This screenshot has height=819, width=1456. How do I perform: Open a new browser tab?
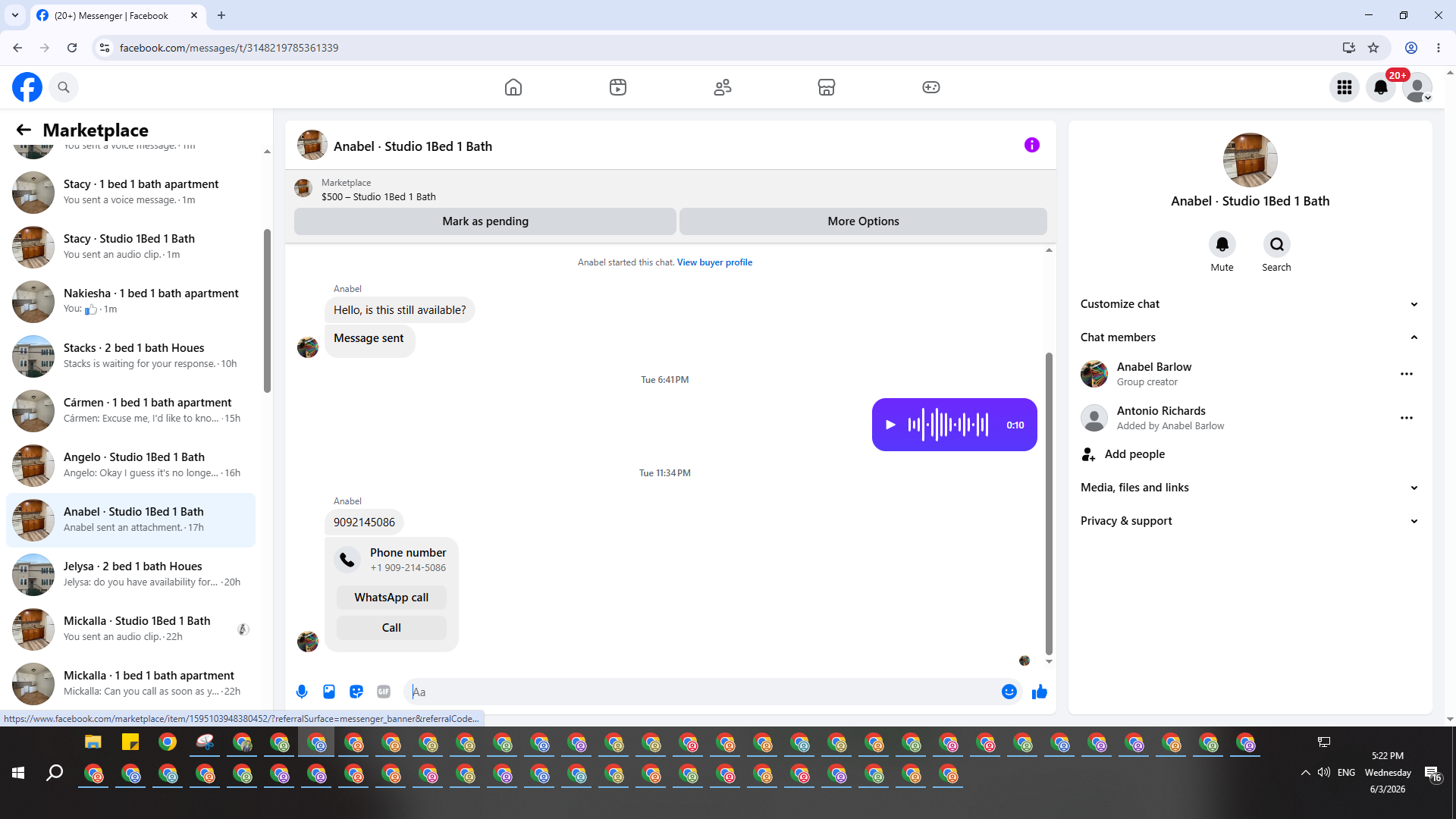(x=221, y=15)
